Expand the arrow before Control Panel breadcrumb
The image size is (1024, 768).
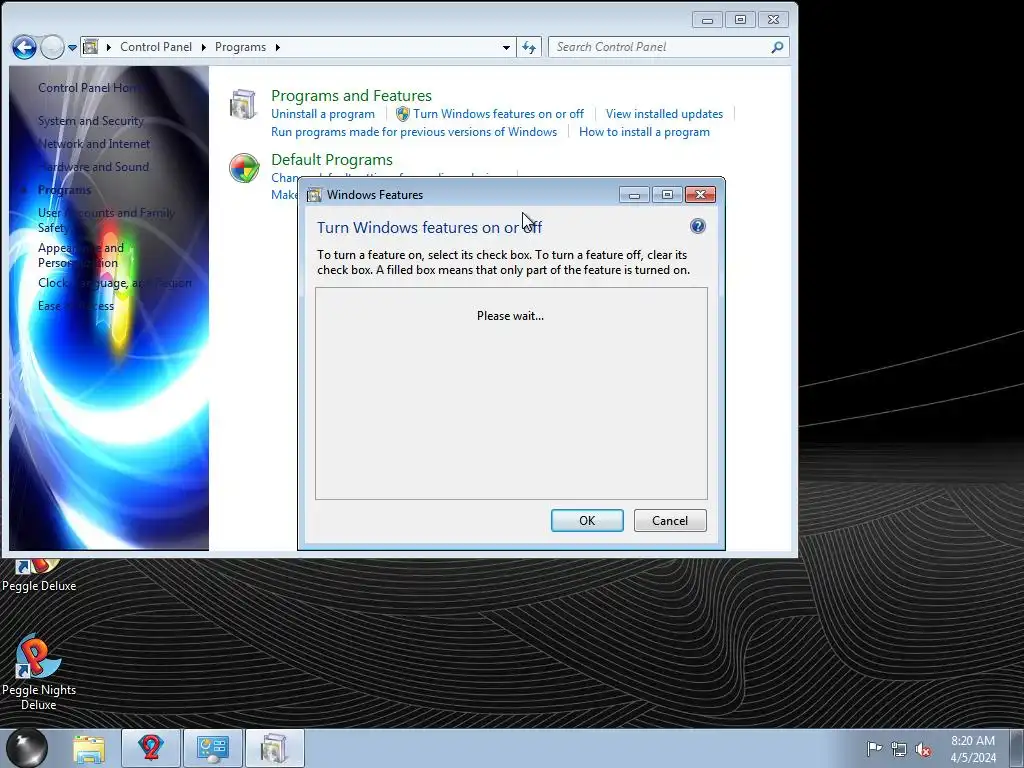point(108,47)
